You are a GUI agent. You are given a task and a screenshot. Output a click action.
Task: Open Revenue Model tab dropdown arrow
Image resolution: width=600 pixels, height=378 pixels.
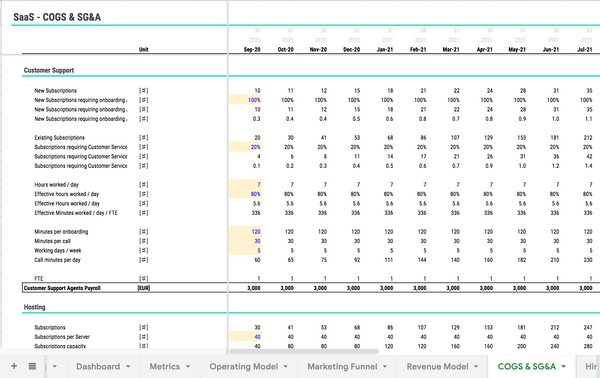(x=476, y=367)
